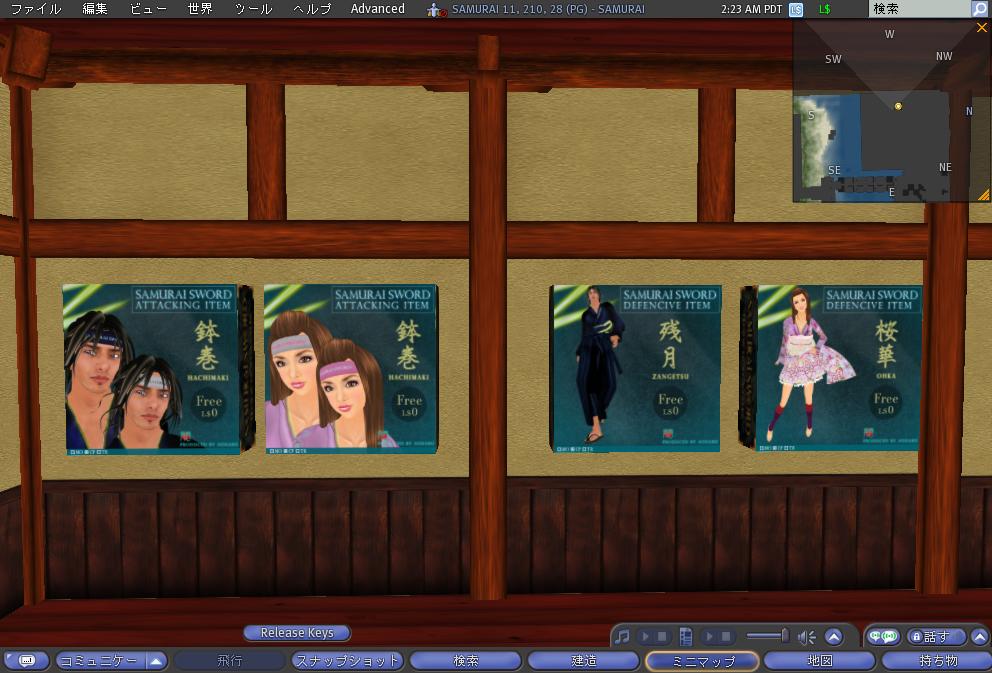Click the music note icon
992x673 pixels.
pos(622,636)
